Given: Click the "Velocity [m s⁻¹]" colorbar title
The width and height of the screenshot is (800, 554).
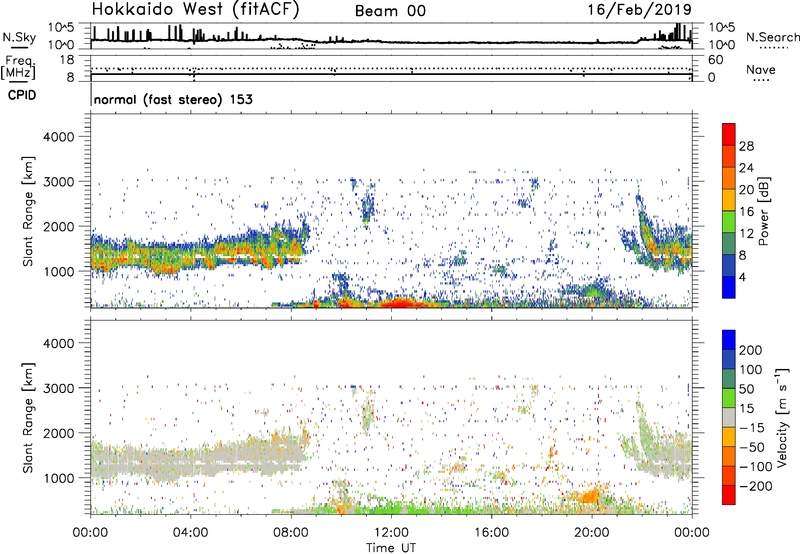Looking at the screenshot, I should [x=782, y=417].
